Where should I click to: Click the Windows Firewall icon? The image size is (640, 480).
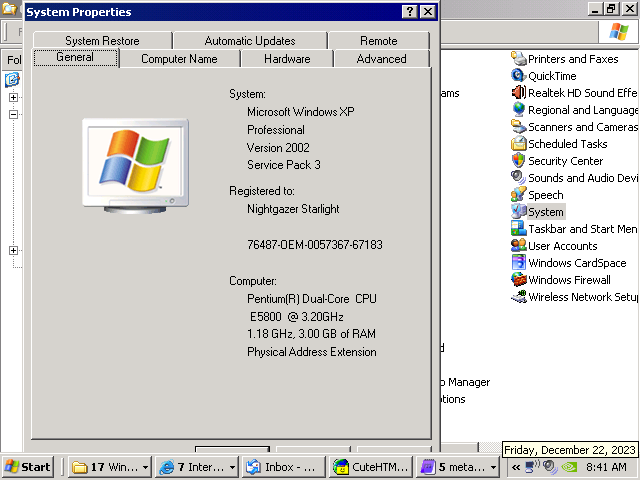(519, 280)
